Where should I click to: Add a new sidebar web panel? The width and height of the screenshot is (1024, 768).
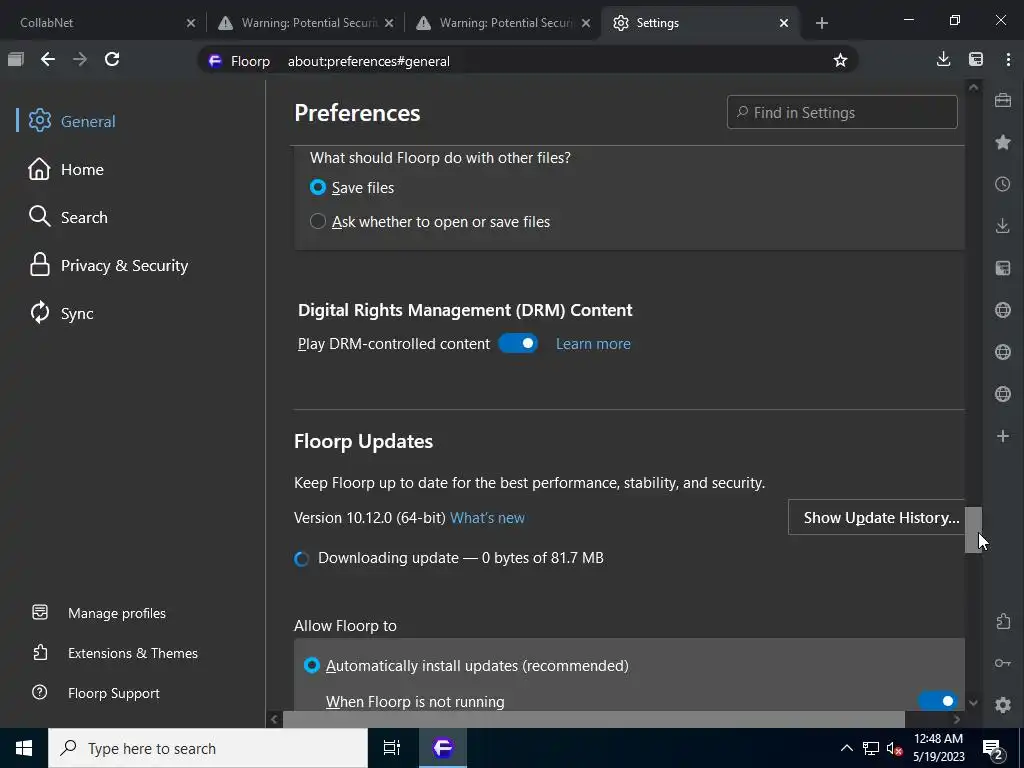click(x=1002, y=436)
